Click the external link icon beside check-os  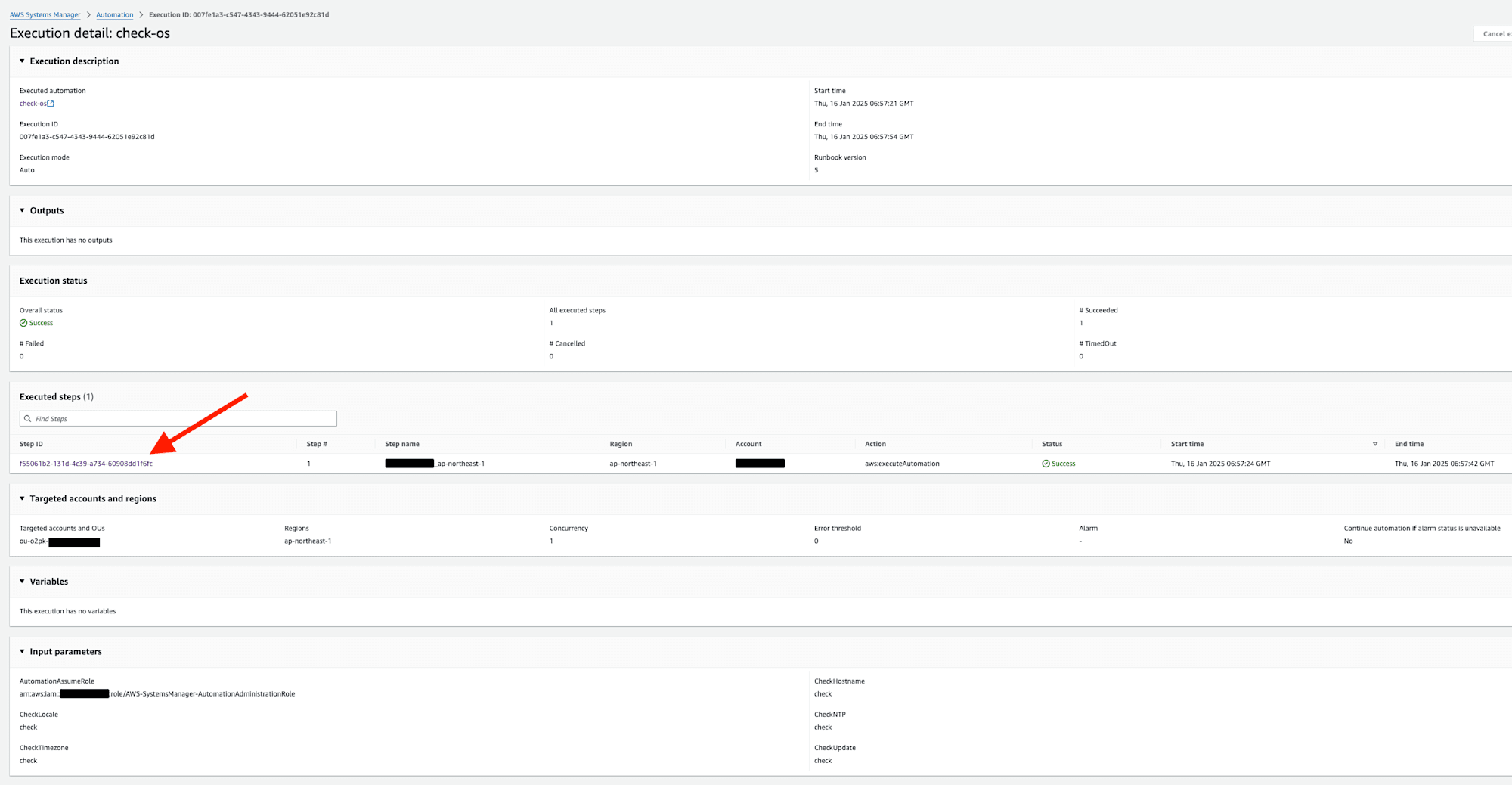pyautogui.click(x=51, y=104)
